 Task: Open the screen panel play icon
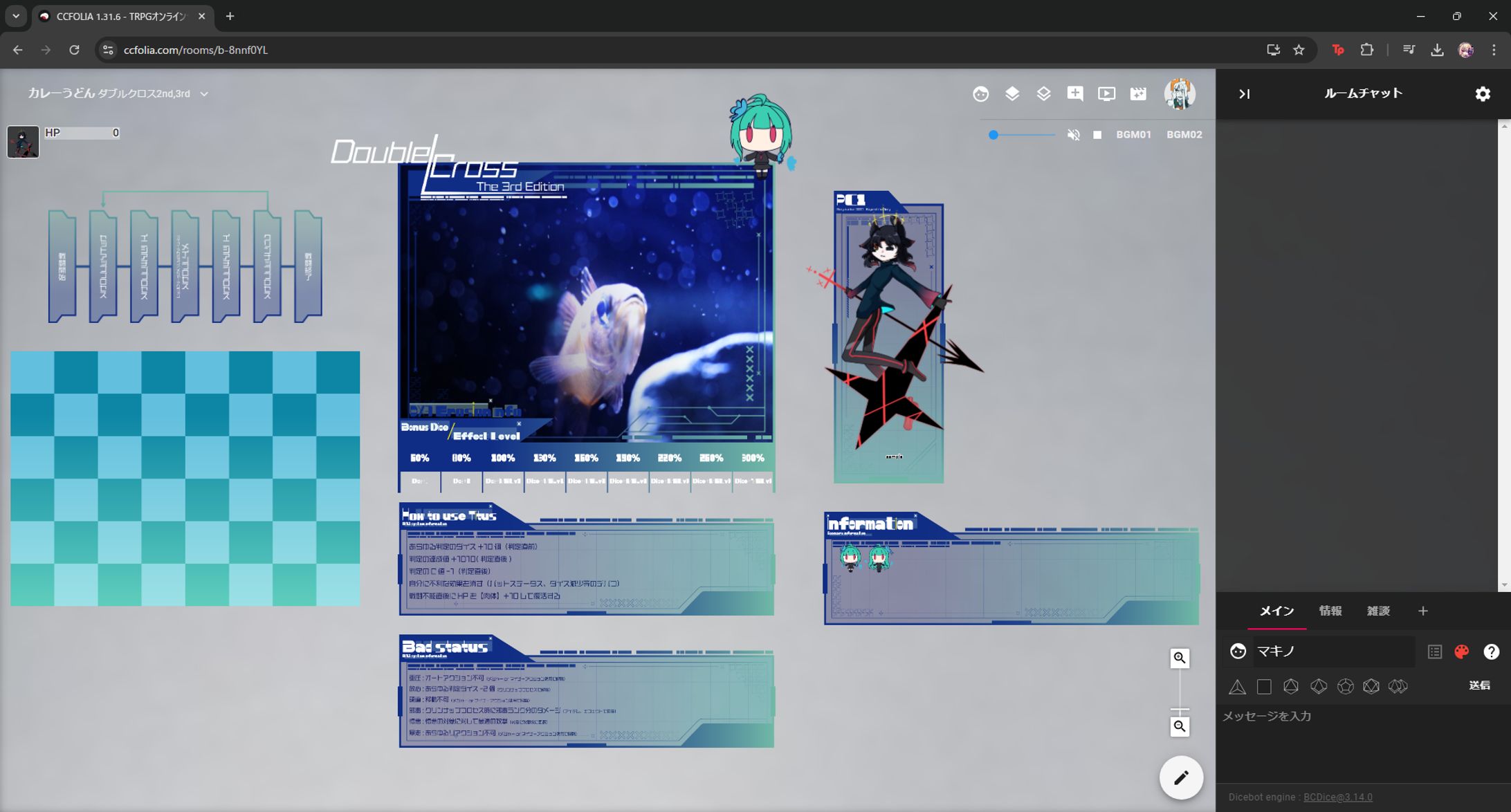coord(1106,94)
